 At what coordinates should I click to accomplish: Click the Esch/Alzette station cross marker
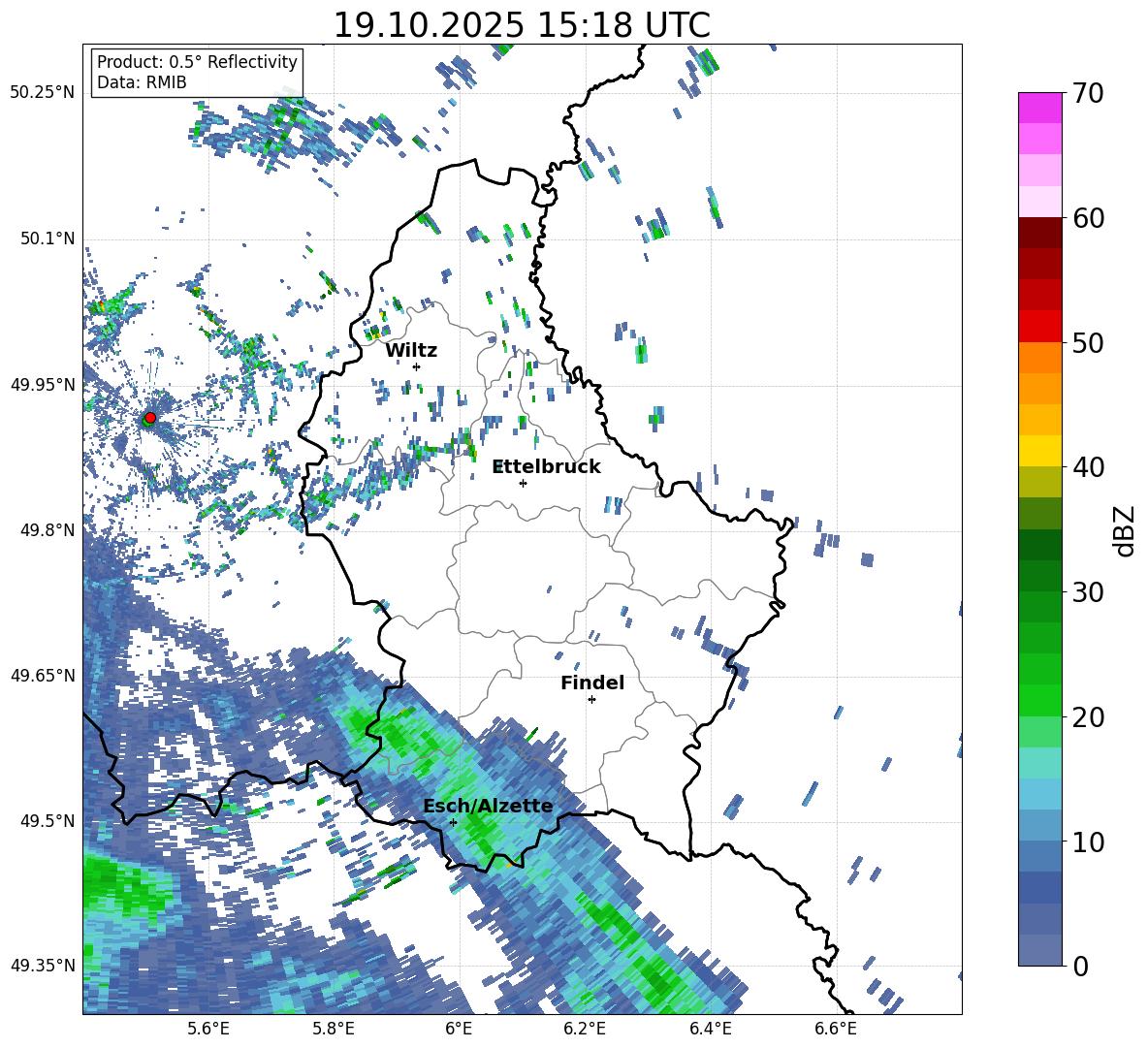click(x=453, y=822)
